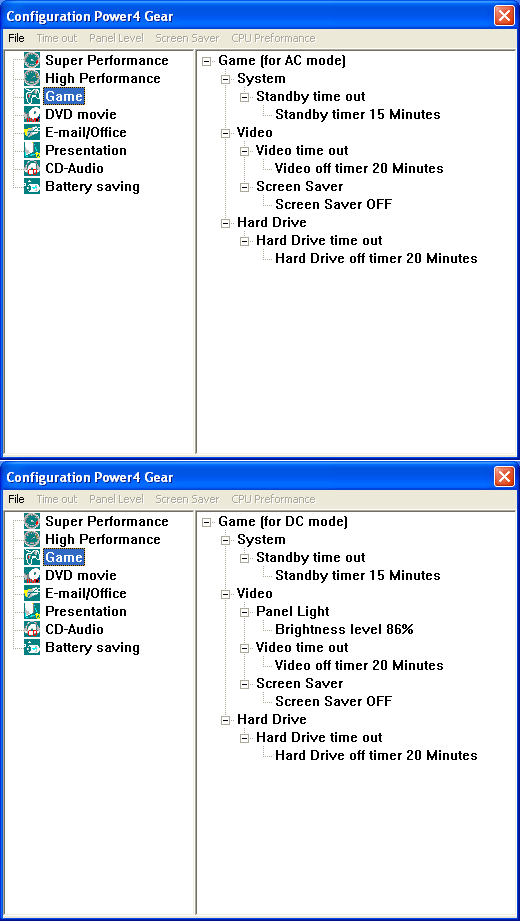Select DVD movie icon in top window
521x922 pixels.
click(32, 114)
